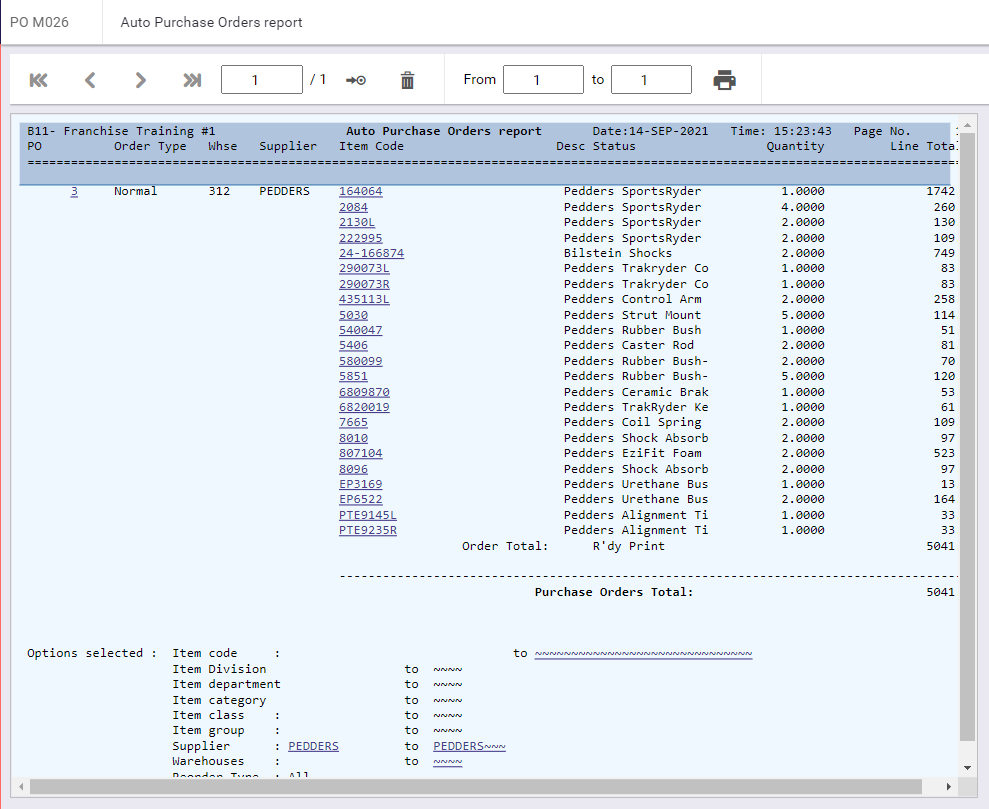This screenshot has width=989, height=809.
Task: Click the 'Date:14-SEP-2021' header text
Action: 650,131
